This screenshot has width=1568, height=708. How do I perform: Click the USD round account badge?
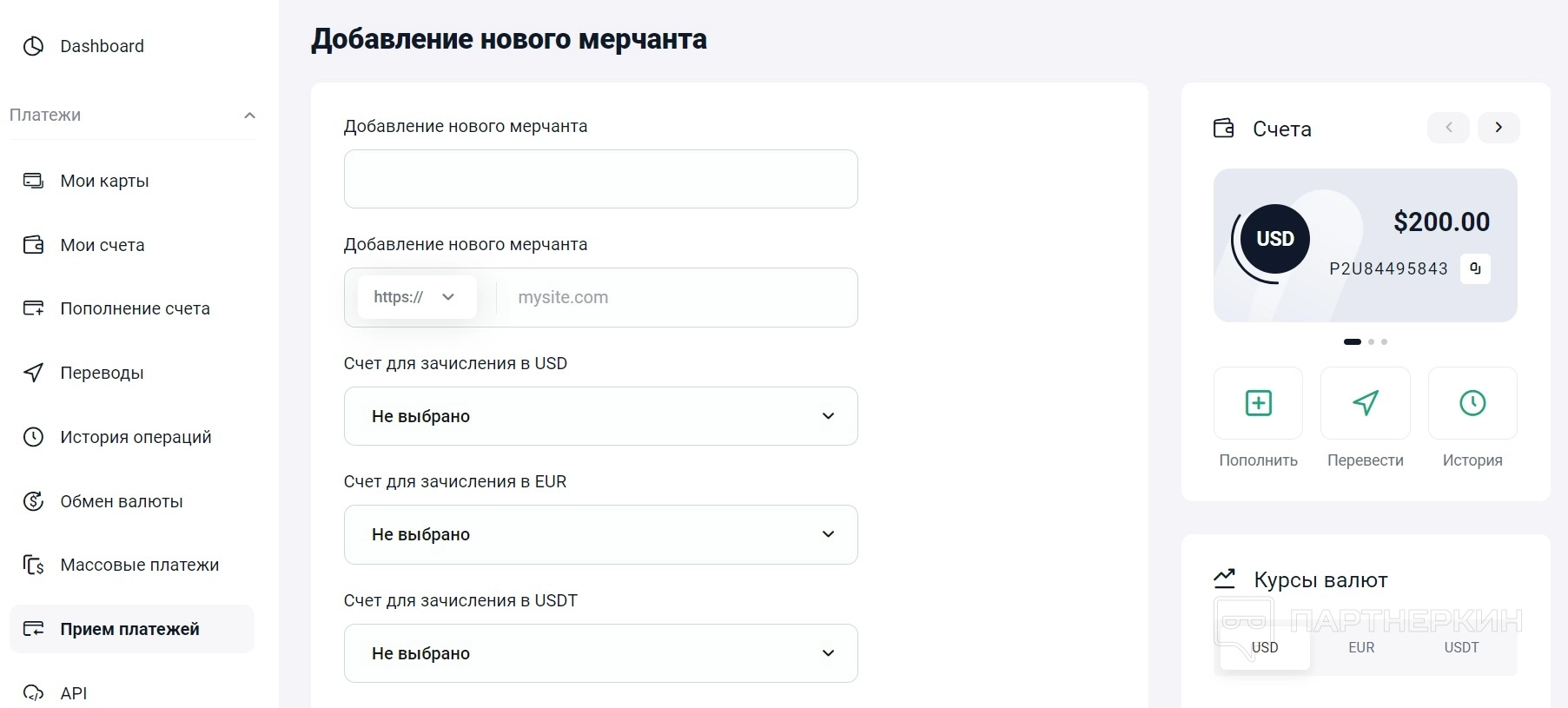pyautogui.click(x=1275, y=239)
